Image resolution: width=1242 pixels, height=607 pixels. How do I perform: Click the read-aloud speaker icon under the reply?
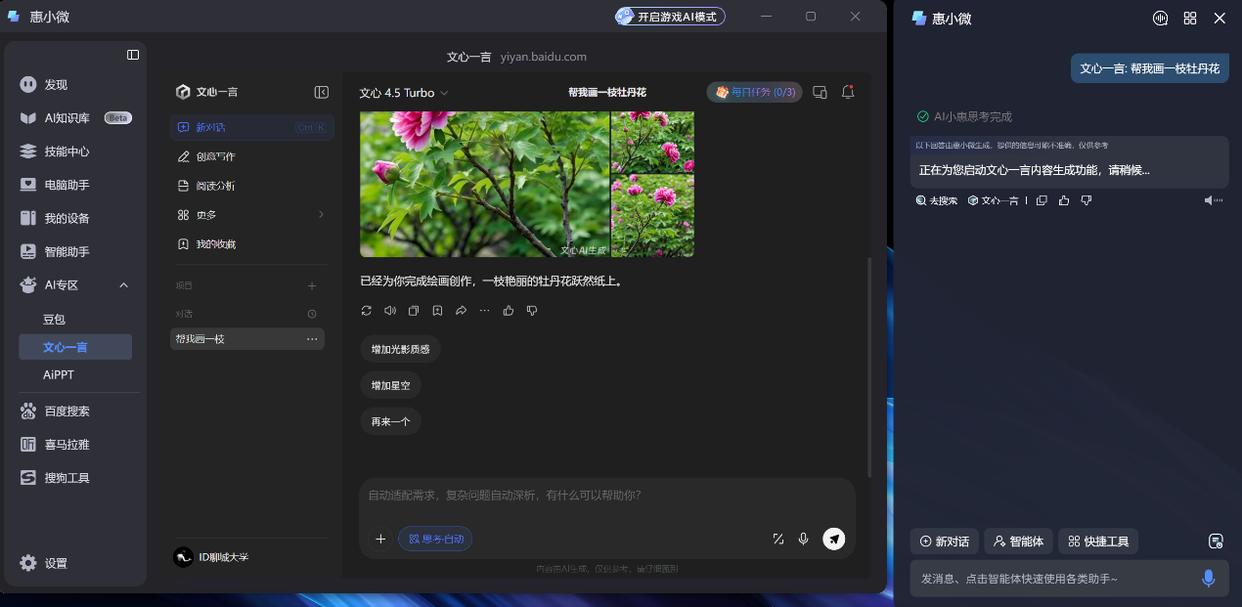coord(390,311)
